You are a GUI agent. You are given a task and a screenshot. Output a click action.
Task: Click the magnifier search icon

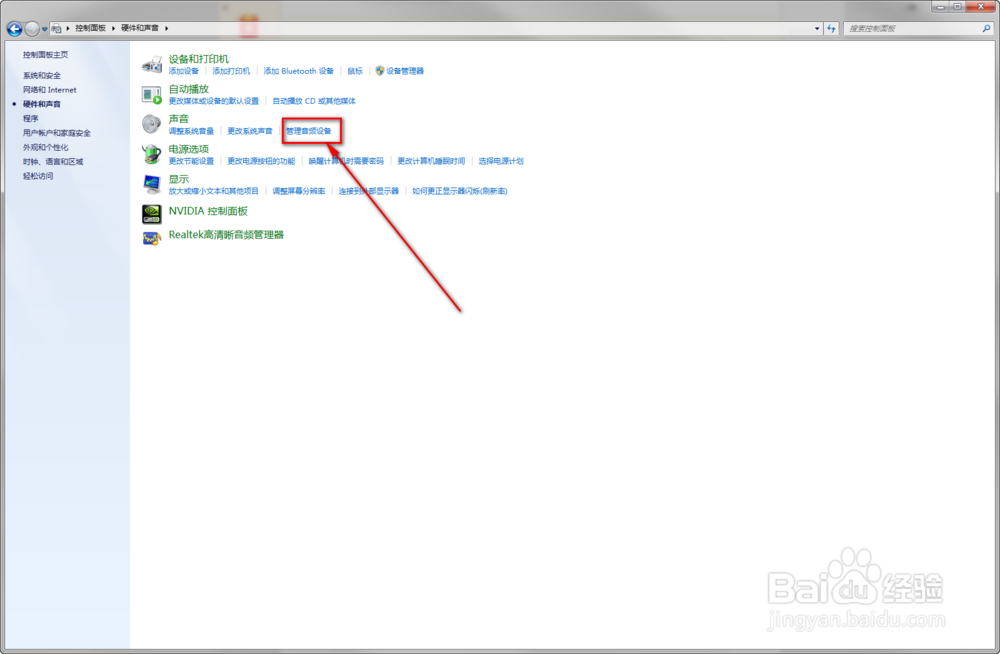[987, 28]
